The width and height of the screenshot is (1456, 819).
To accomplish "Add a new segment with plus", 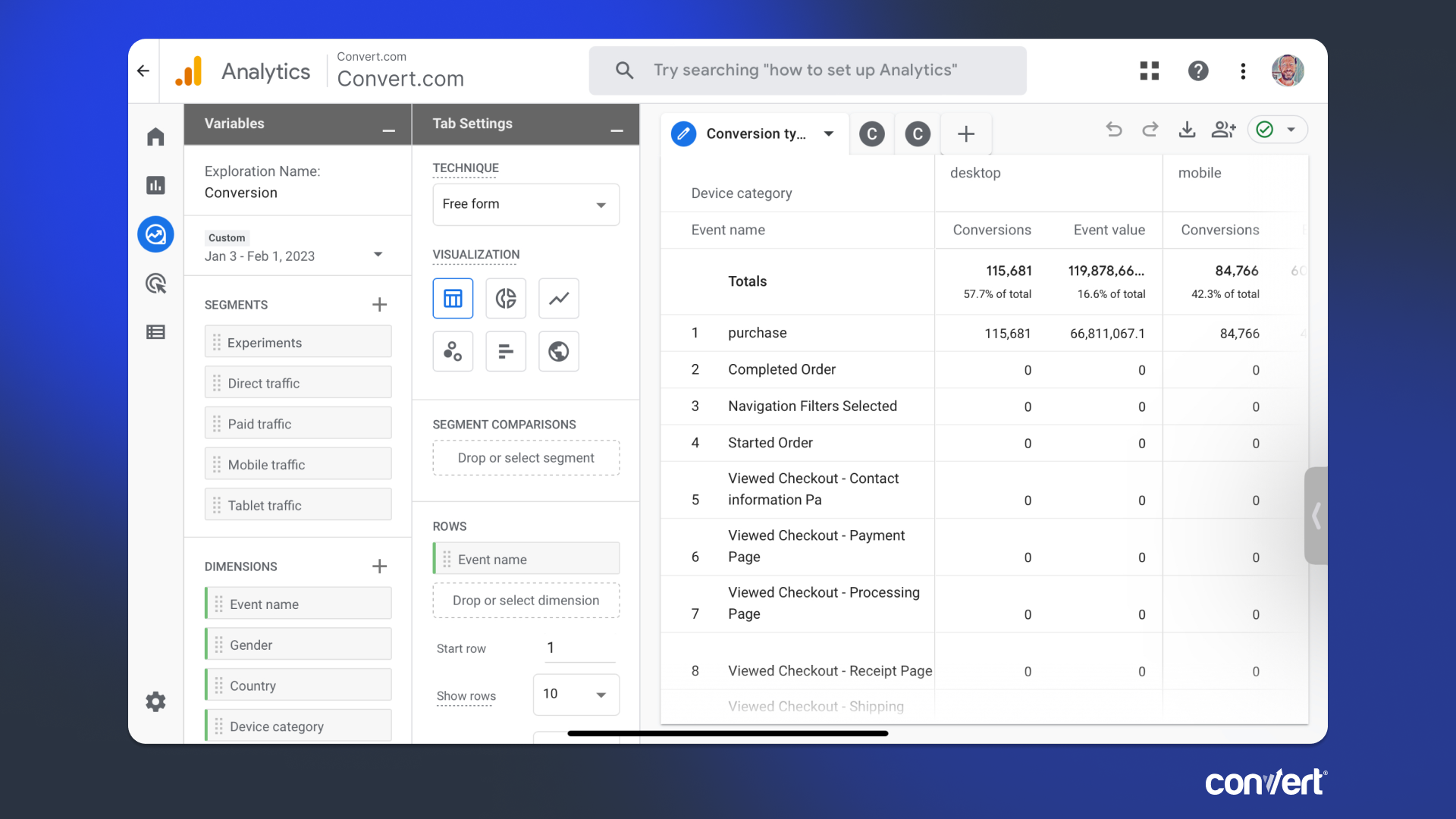I will coord(380,305).
